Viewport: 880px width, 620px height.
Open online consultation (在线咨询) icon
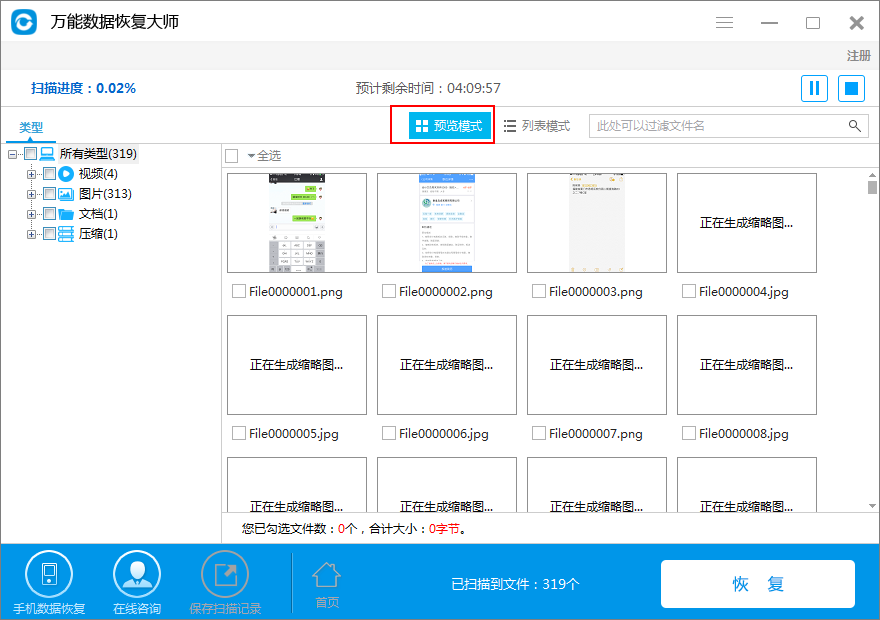[x=137, y=574]
